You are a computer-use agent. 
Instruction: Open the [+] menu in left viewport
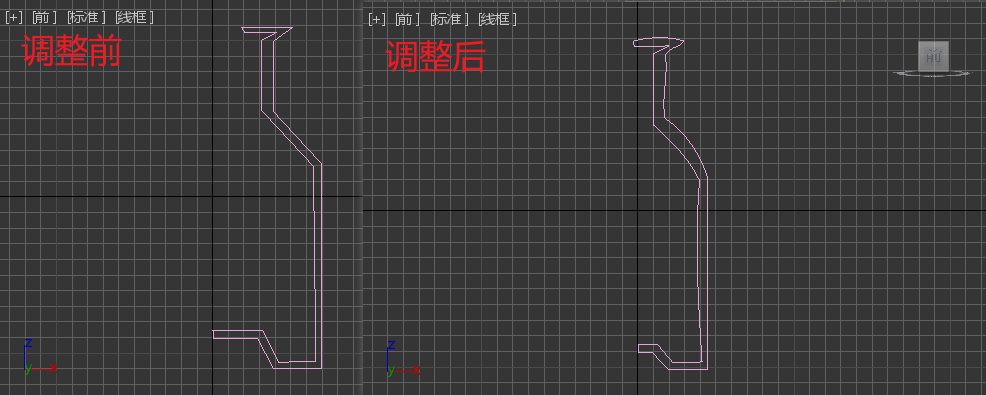[x=14, y=18]
